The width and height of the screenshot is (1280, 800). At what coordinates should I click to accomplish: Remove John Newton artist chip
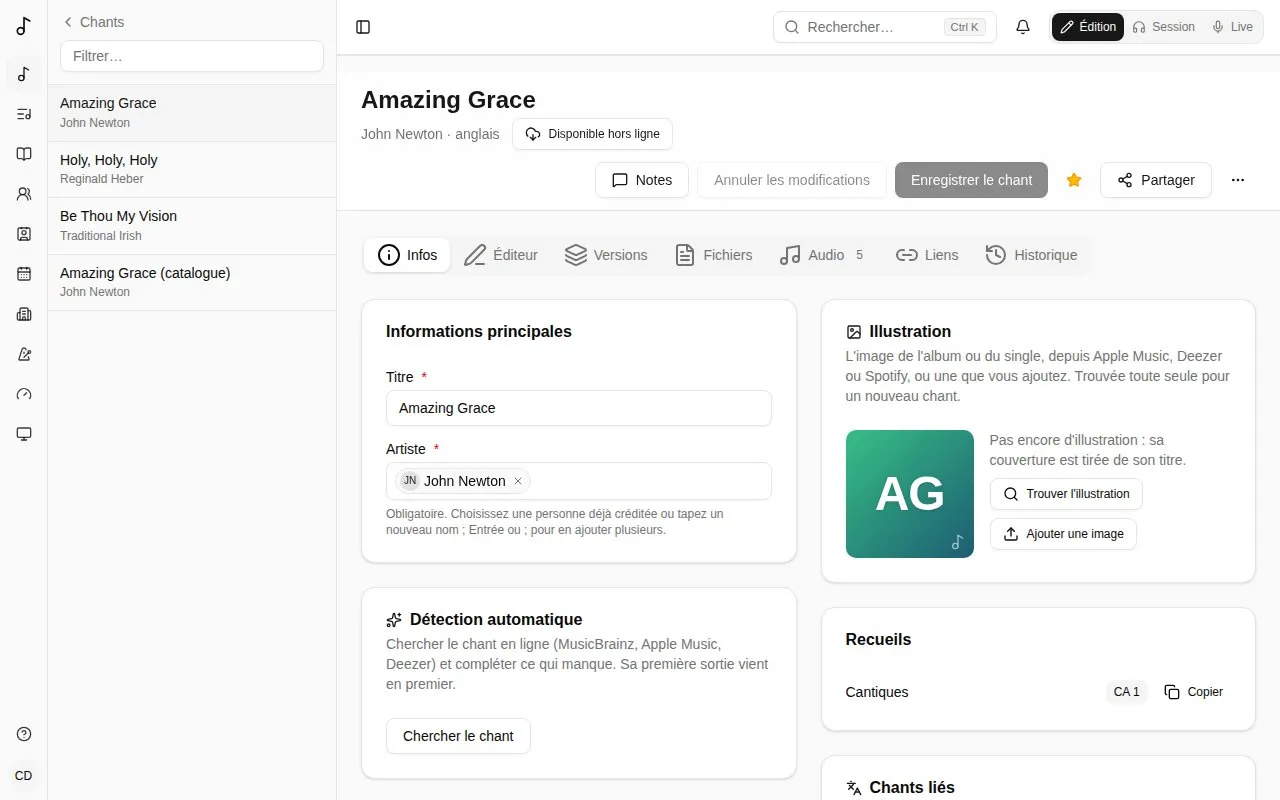pyautogui.click(x=518, y=481)
